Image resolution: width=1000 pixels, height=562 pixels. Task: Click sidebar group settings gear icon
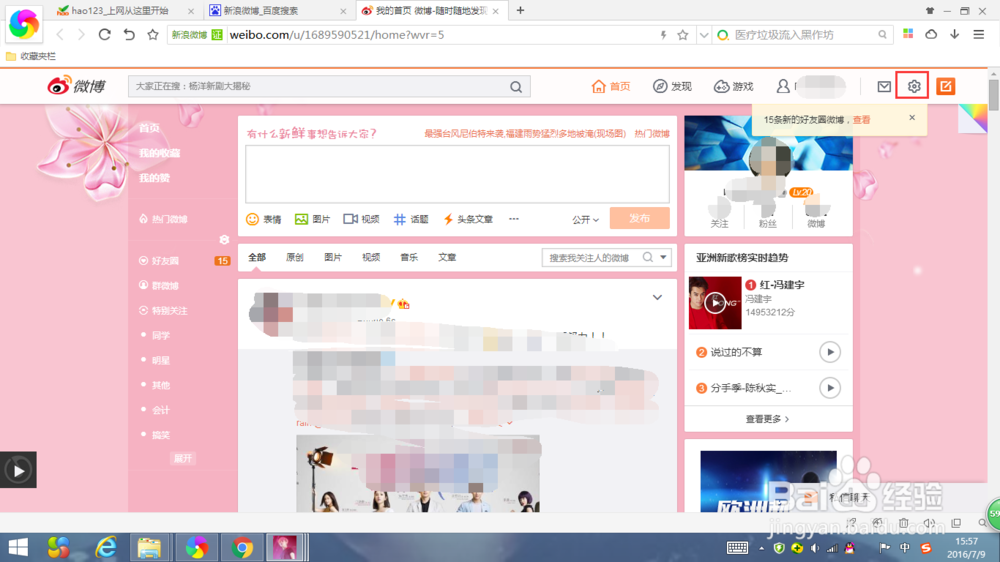pyautogui.click(x=224, y=240)
